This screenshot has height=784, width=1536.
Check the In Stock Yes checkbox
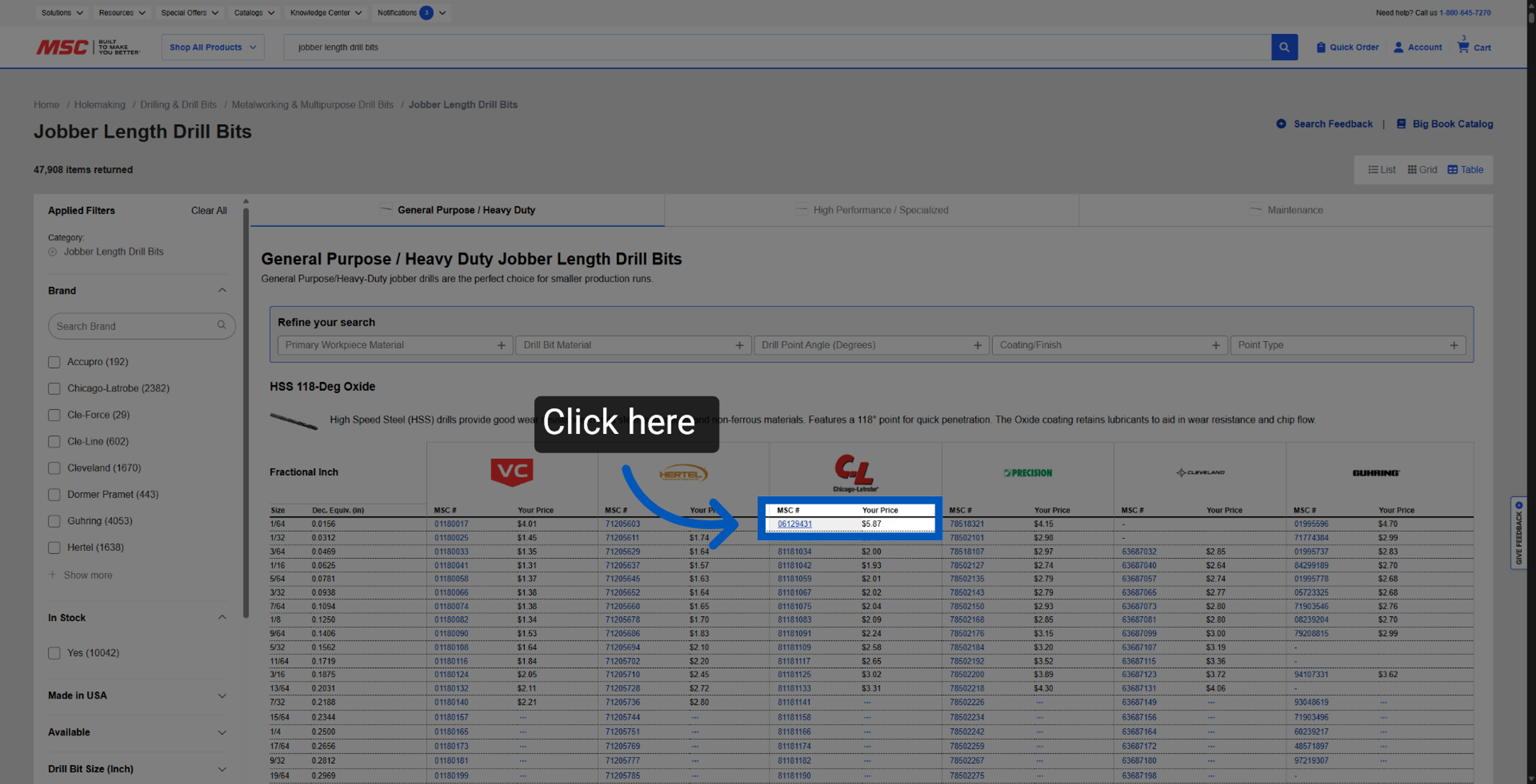[x=54, y=653]
